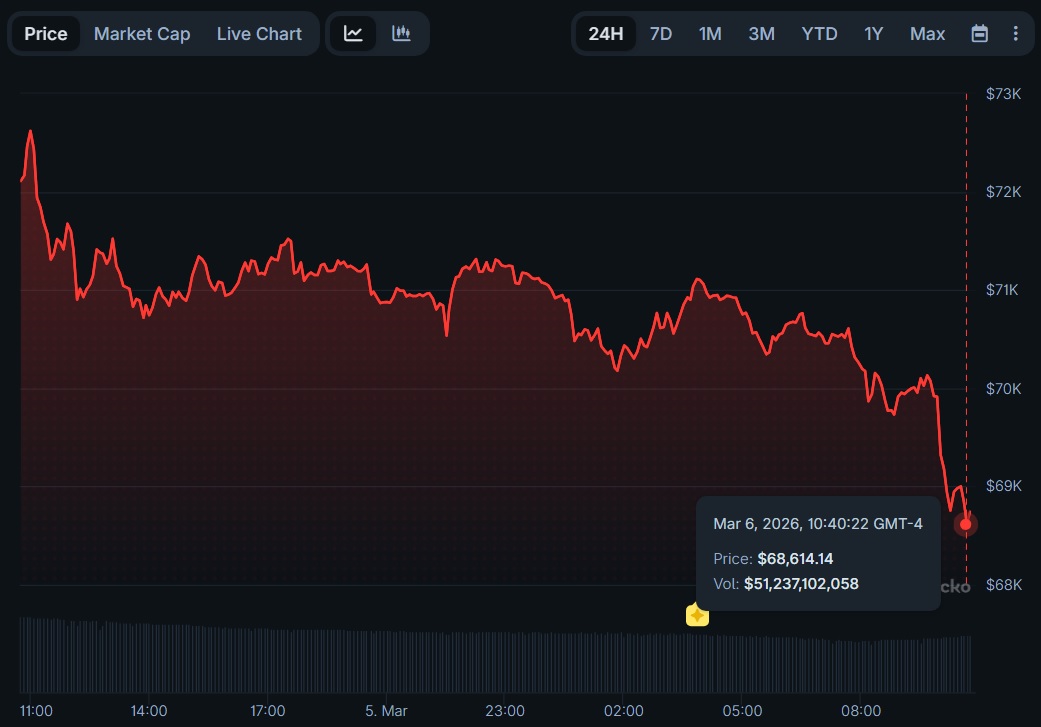Viewport: 1041px width, 727px height.
Task: Show year-to-date with YTD
Action: pos(819,34)
